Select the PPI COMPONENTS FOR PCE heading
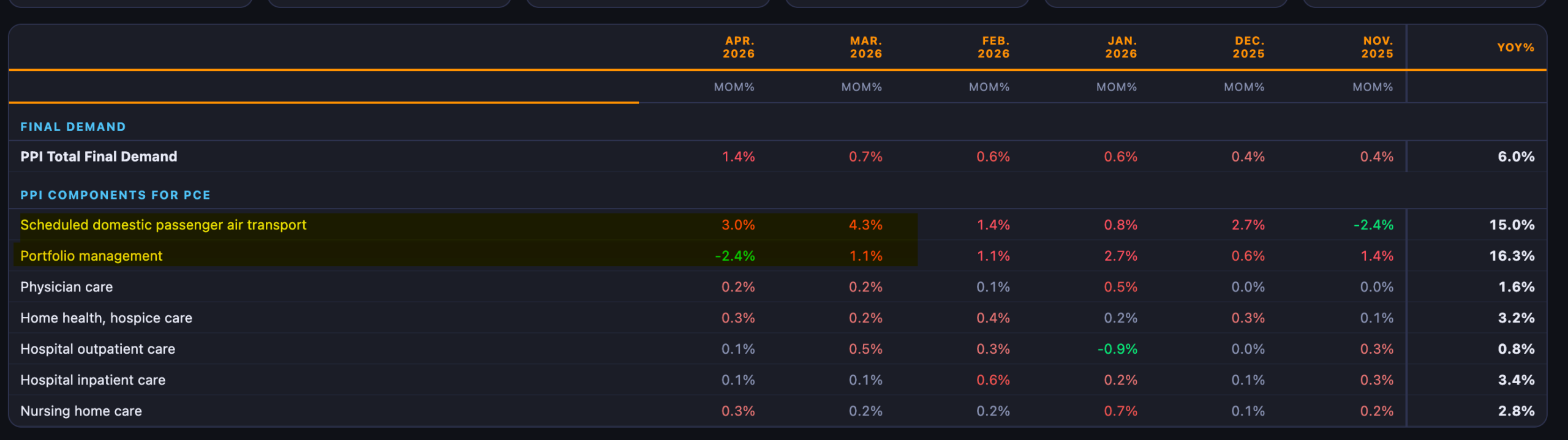1568x440 pixels. (115, 195)
